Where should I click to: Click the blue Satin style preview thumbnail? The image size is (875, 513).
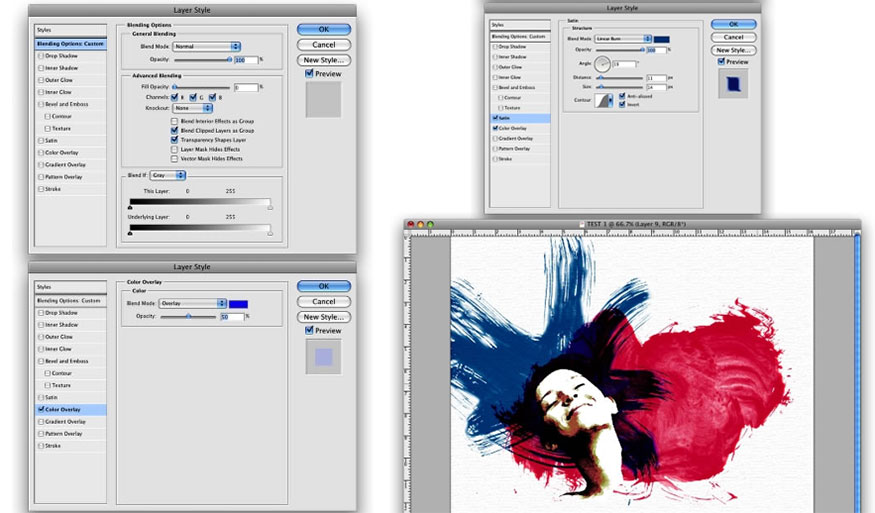tap(733, 83)
